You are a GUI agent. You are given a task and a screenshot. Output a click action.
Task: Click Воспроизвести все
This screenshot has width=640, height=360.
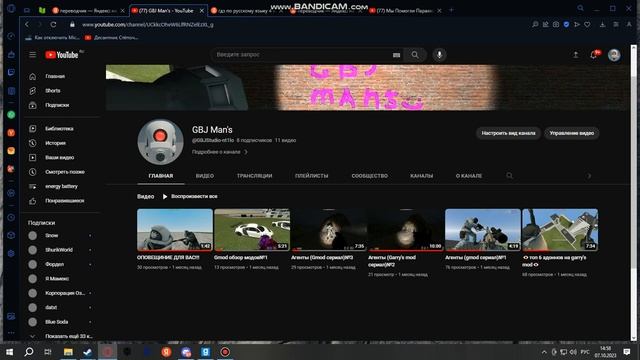[190, 196]
